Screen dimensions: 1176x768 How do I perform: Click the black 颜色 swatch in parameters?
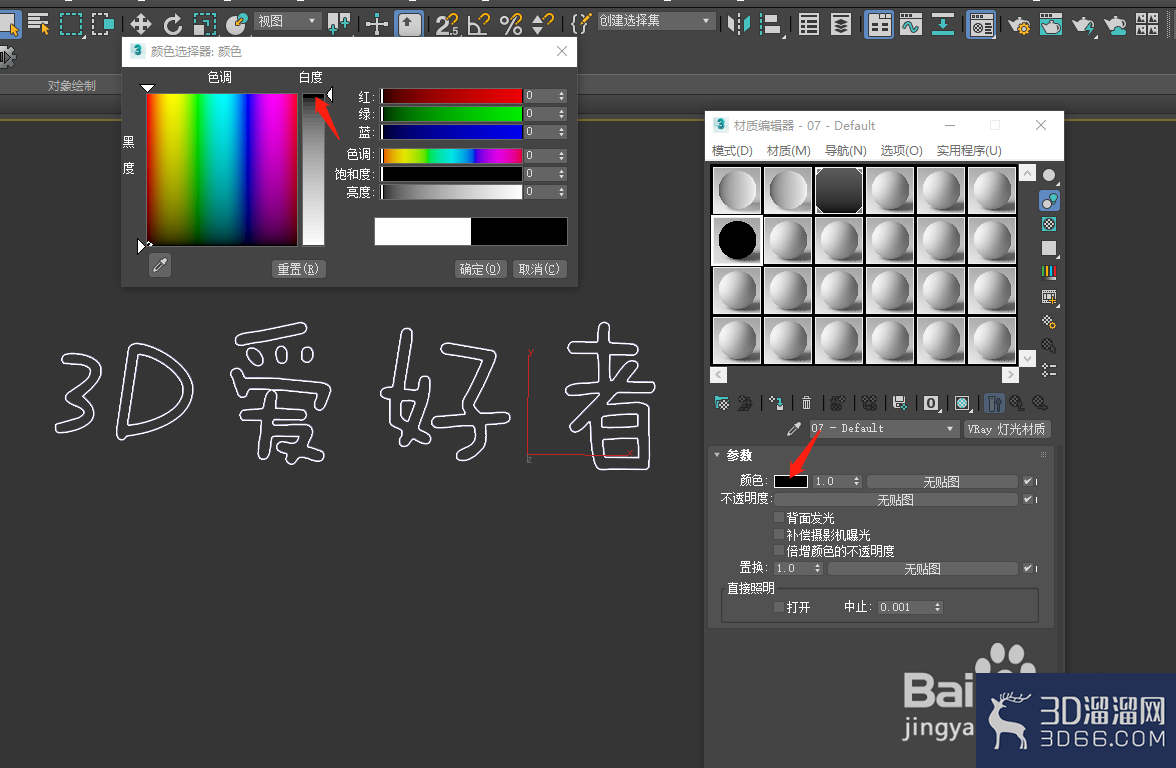point(791,482)
